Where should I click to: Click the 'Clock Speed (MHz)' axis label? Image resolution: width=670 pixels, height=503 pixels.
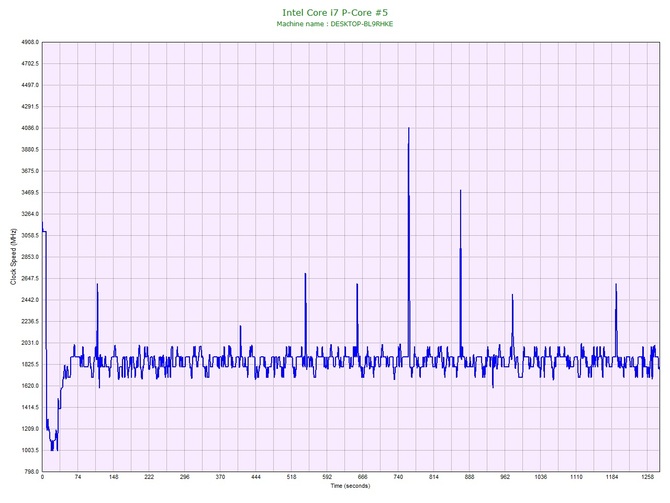click(13, 257)
